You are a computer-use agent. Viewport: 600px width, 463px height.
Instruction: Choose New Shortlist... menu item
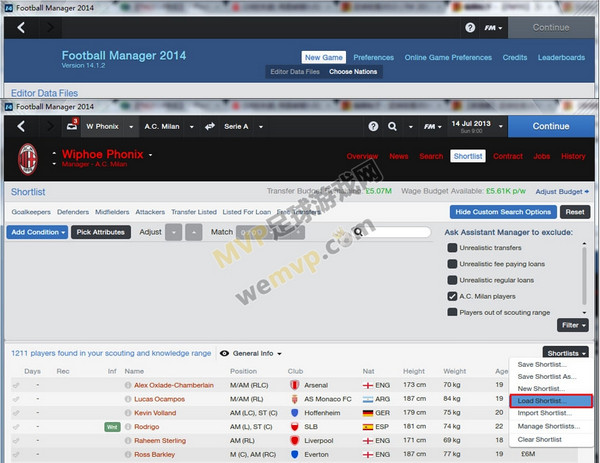click(541, 389)
